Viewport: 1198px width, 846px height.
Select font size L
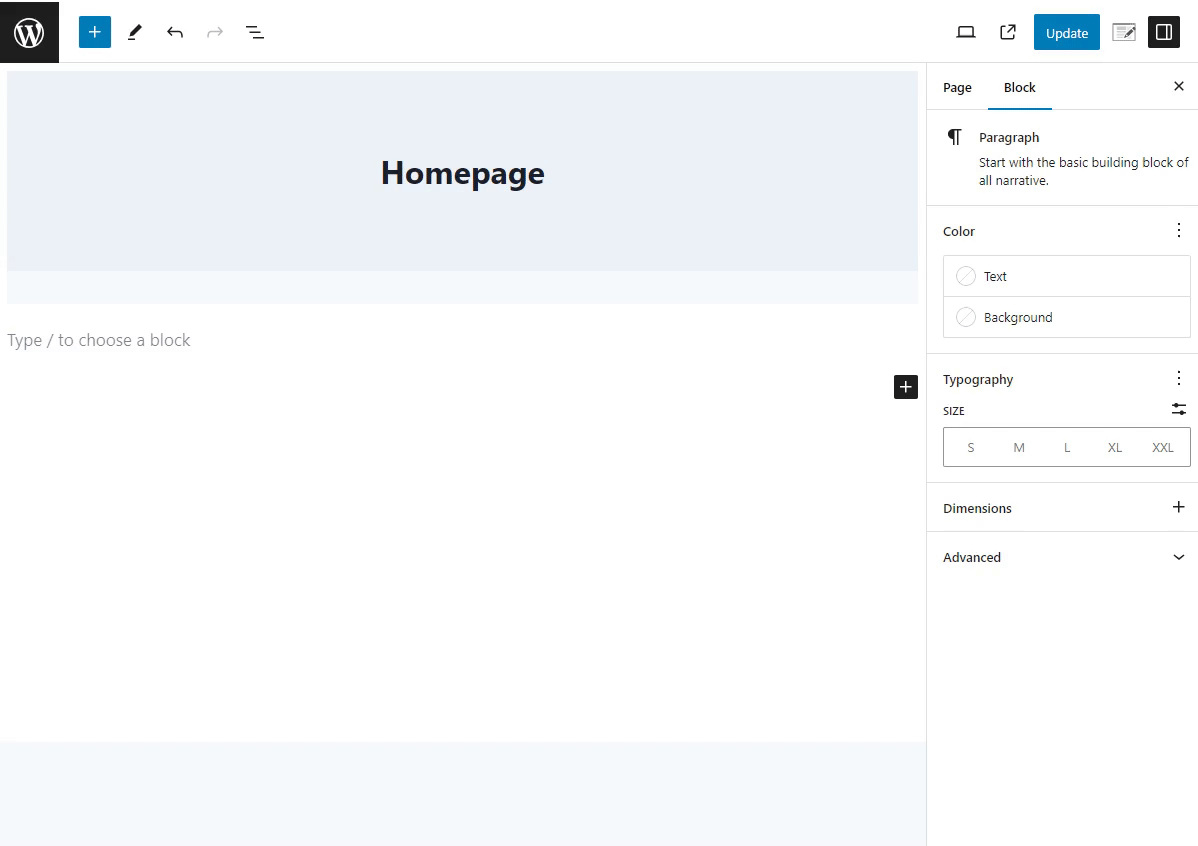click(x=1067, y=447)
